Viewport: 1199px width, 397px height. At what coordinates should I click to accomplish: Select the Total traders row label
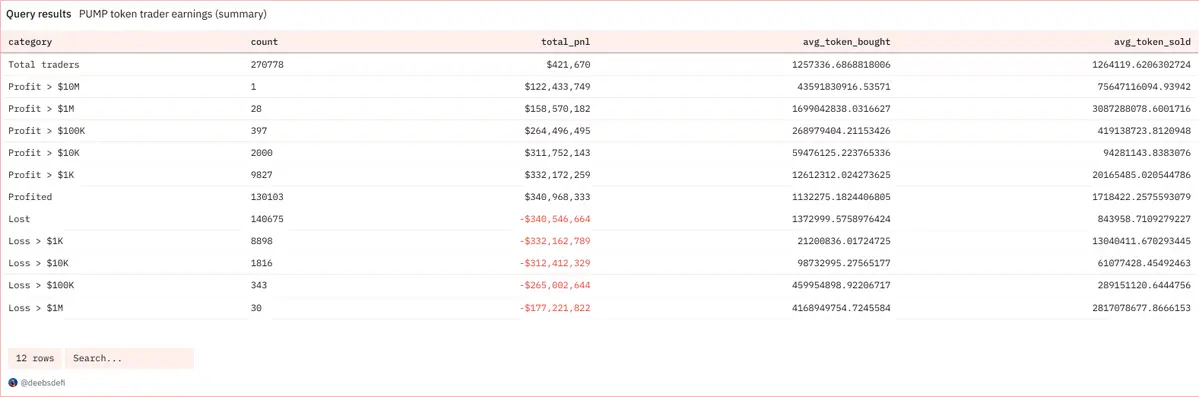coord(44,65)
